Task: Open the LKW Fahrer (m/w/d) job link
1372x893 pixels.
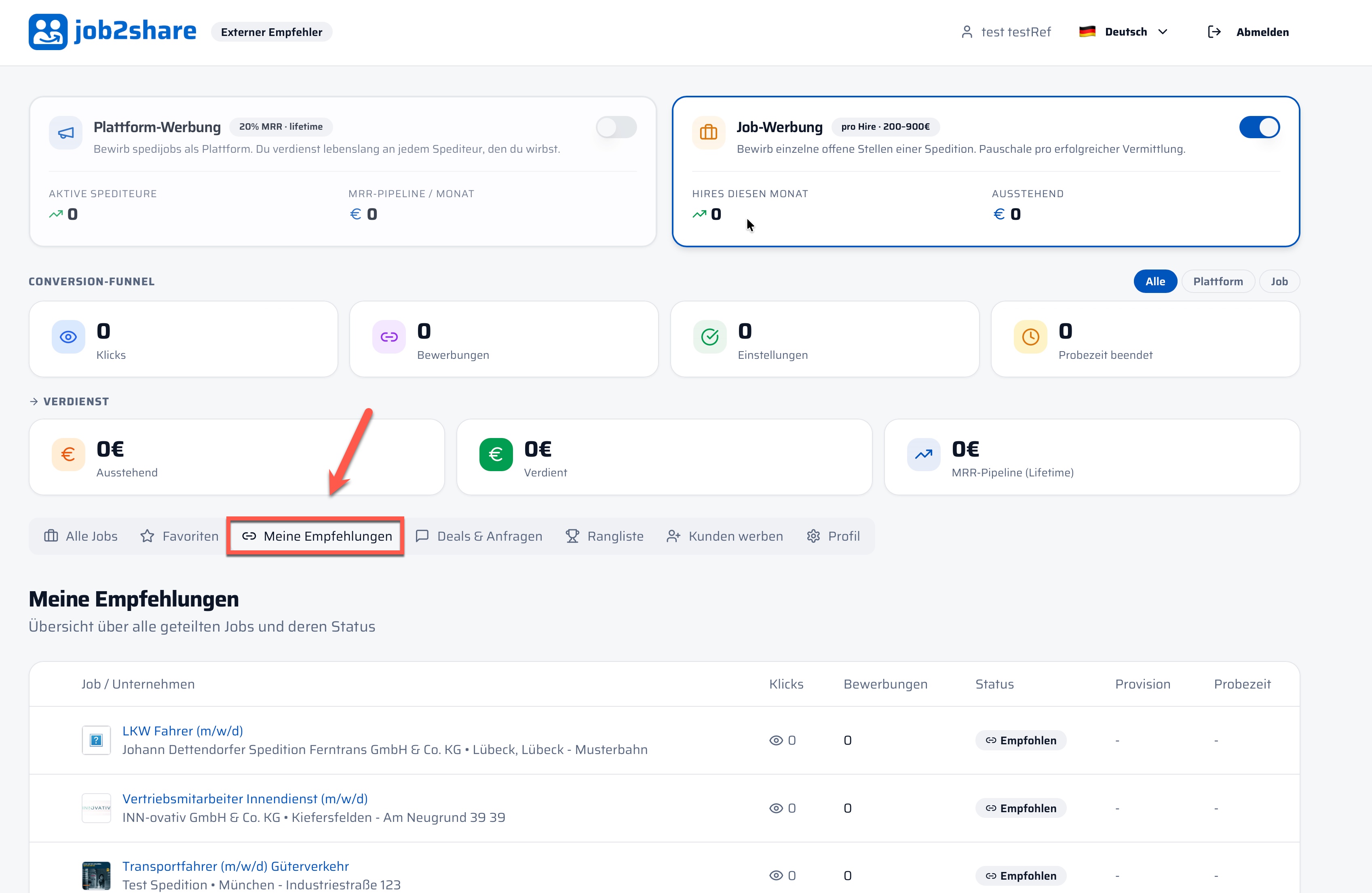Action: tap(182, 731)
